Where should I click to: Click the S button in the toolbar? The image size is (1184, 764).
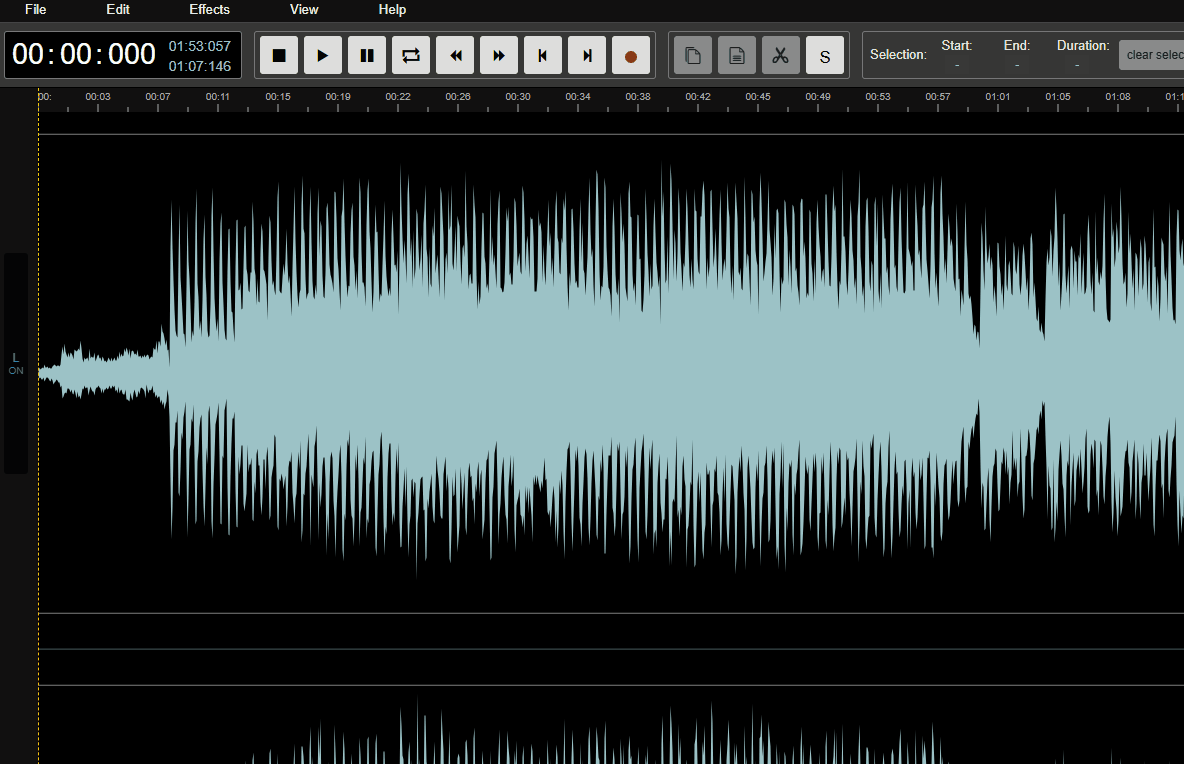point(825,55)
